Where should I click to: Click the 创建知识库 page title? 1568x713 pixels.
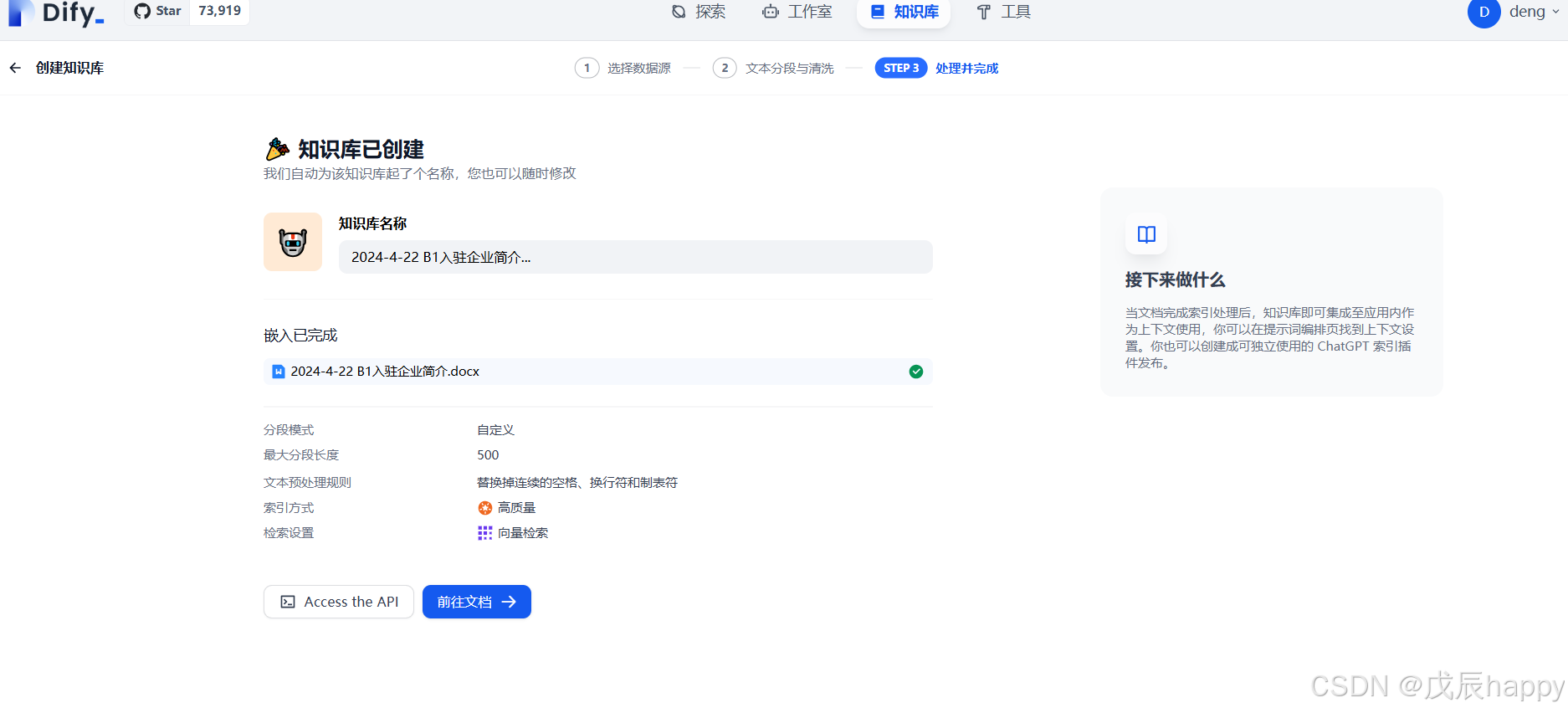(69, 68)
